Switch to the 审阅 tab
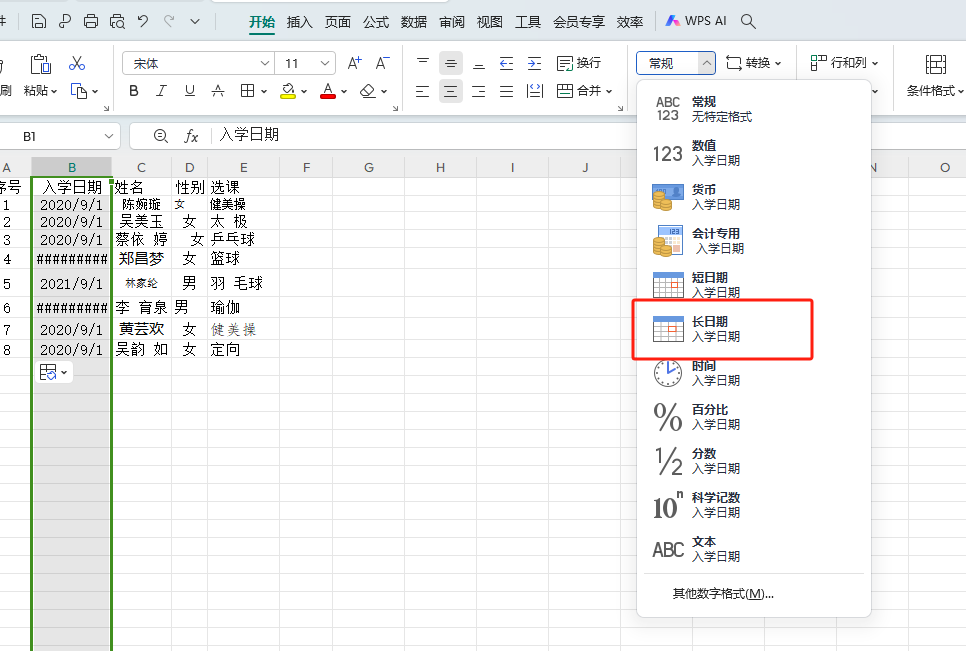966x651 pixels. 452,22
